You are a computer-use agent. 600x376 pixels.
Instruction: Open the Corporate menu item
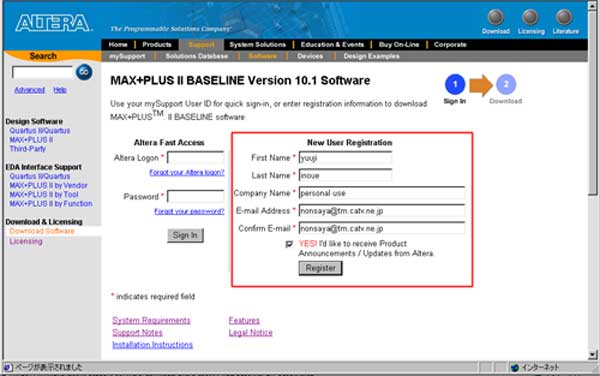[450, 45]
